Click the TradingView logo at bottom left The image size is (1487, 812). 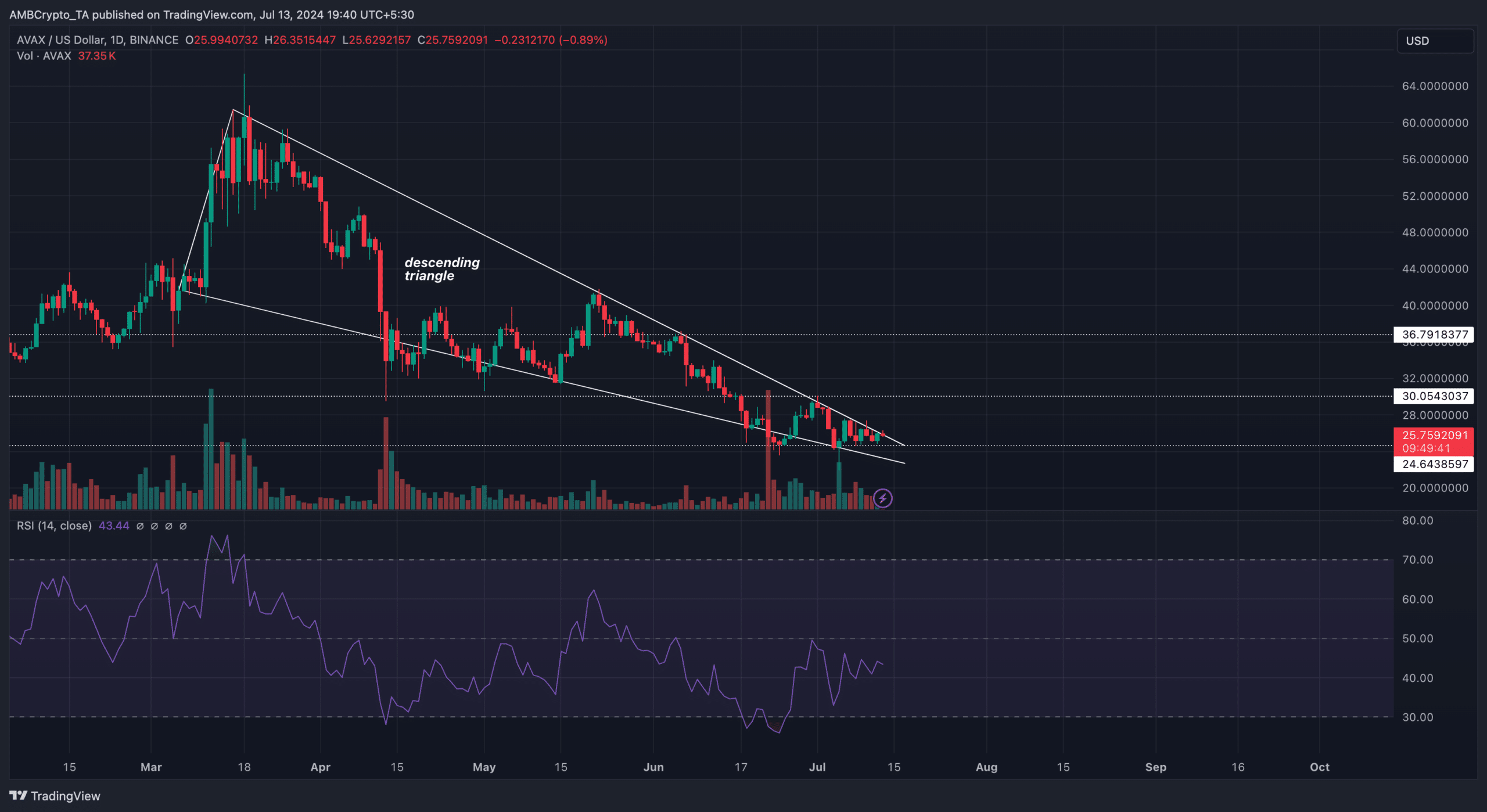[55, 796]
